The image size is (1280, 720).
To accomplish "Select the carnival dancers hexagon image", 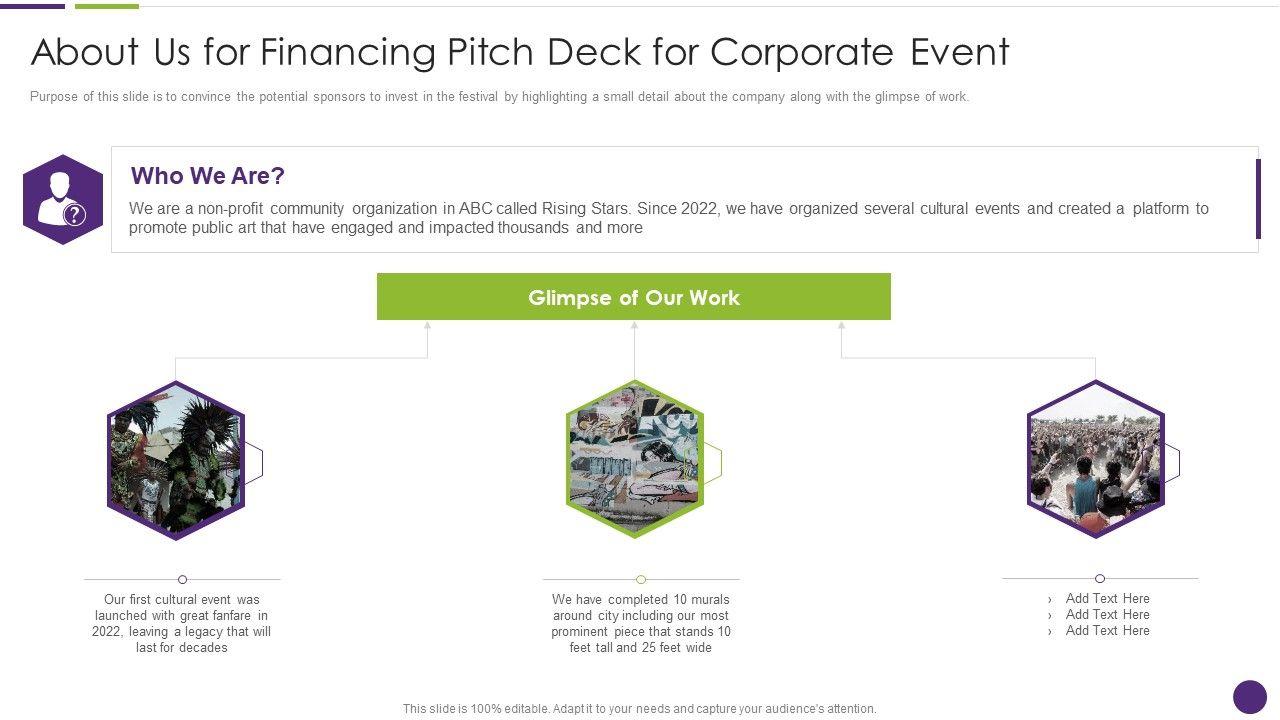I will point(175,460).
